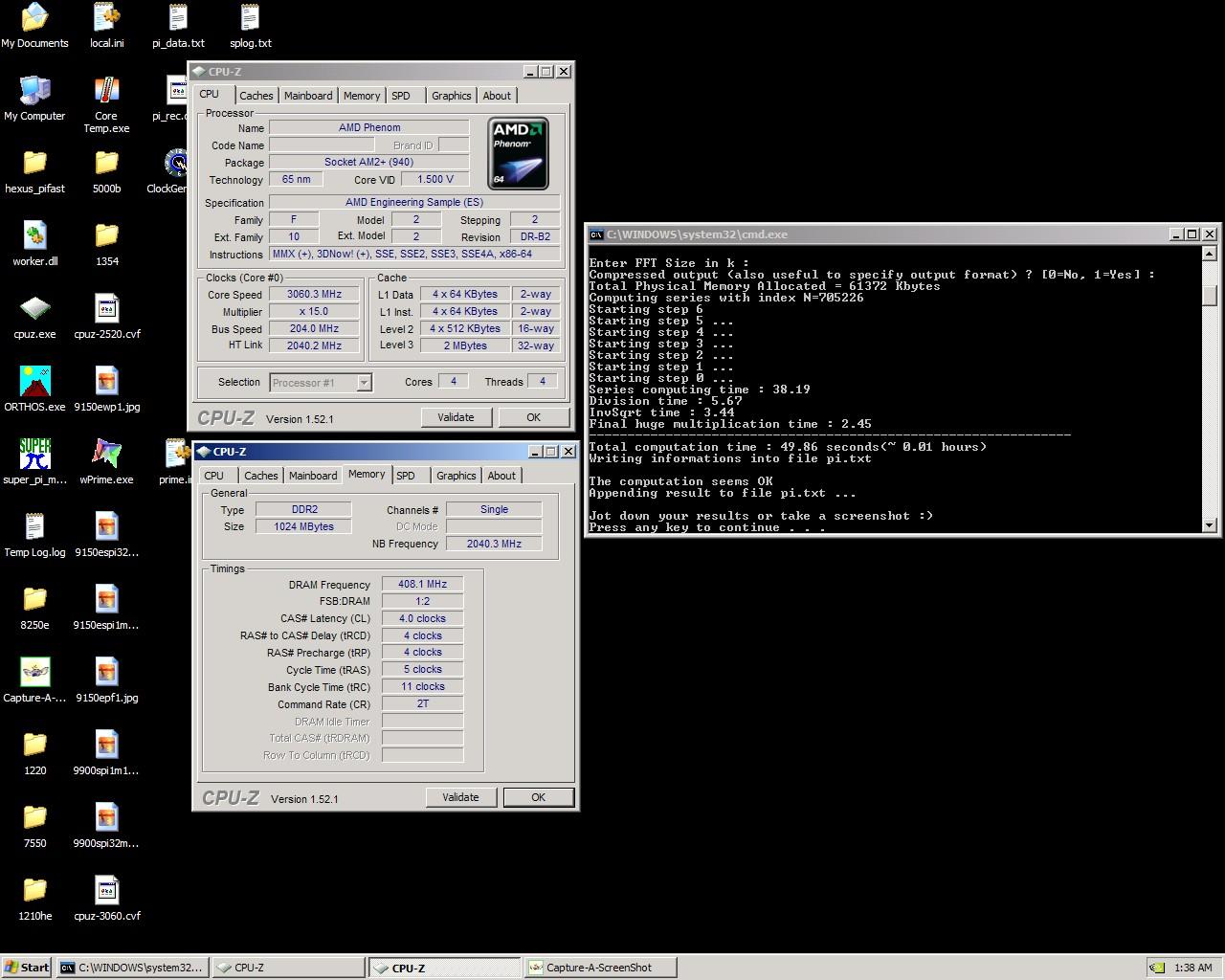Image resolution: width=1225 pixels, height=980 pixels.
Task: Click the cmd.exe title bar icon
Action: 596,234
